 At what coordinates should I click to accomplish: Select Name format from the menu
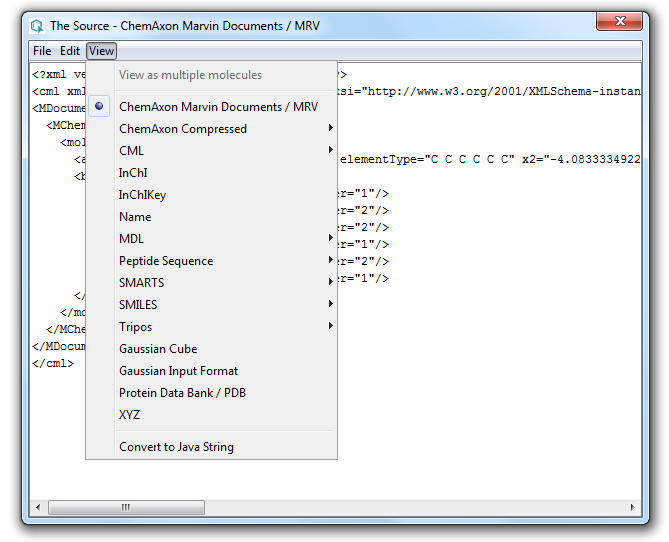(135, 217)
